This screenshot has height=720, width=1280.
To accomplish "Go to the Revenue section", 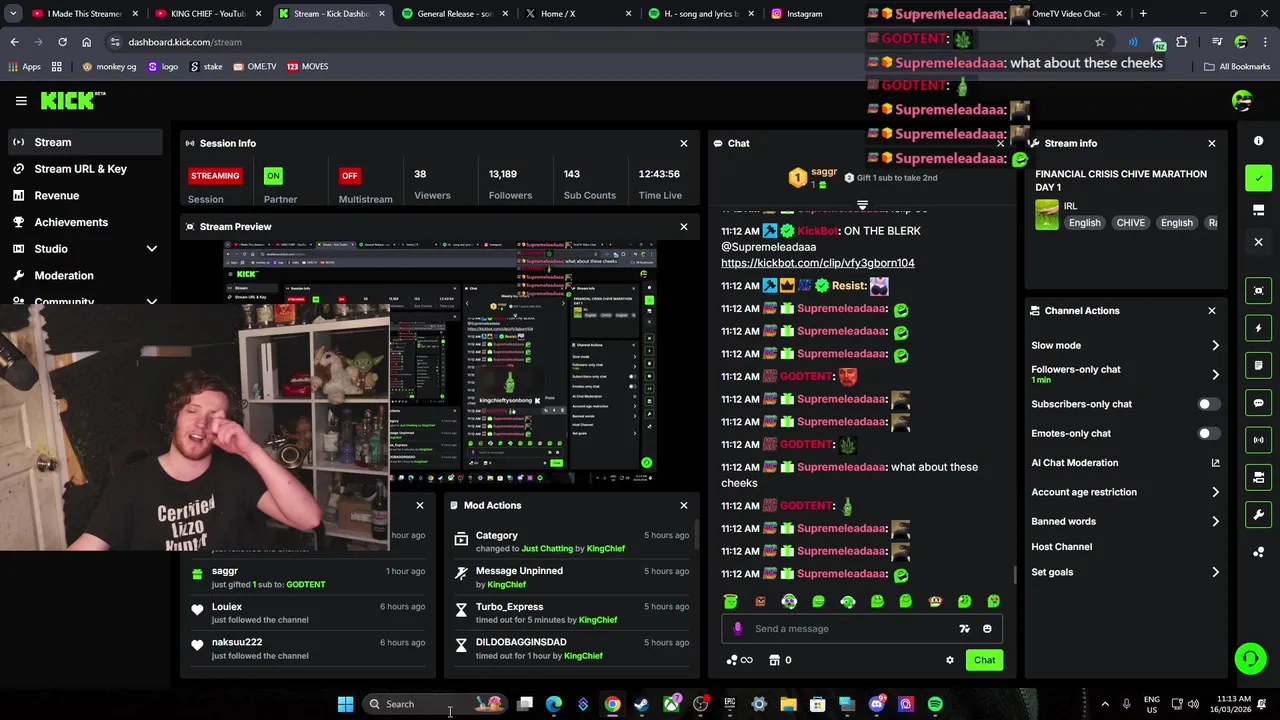I will click(x=57, y=196).
